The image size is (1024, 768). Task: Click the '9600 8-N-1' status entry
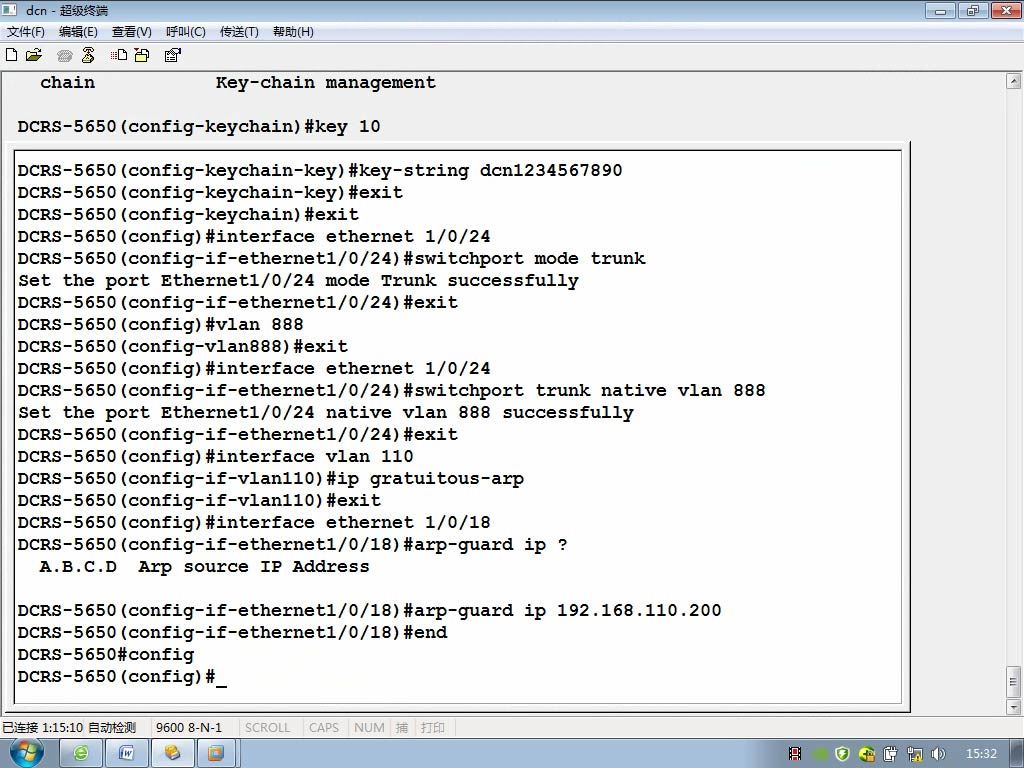189,728
